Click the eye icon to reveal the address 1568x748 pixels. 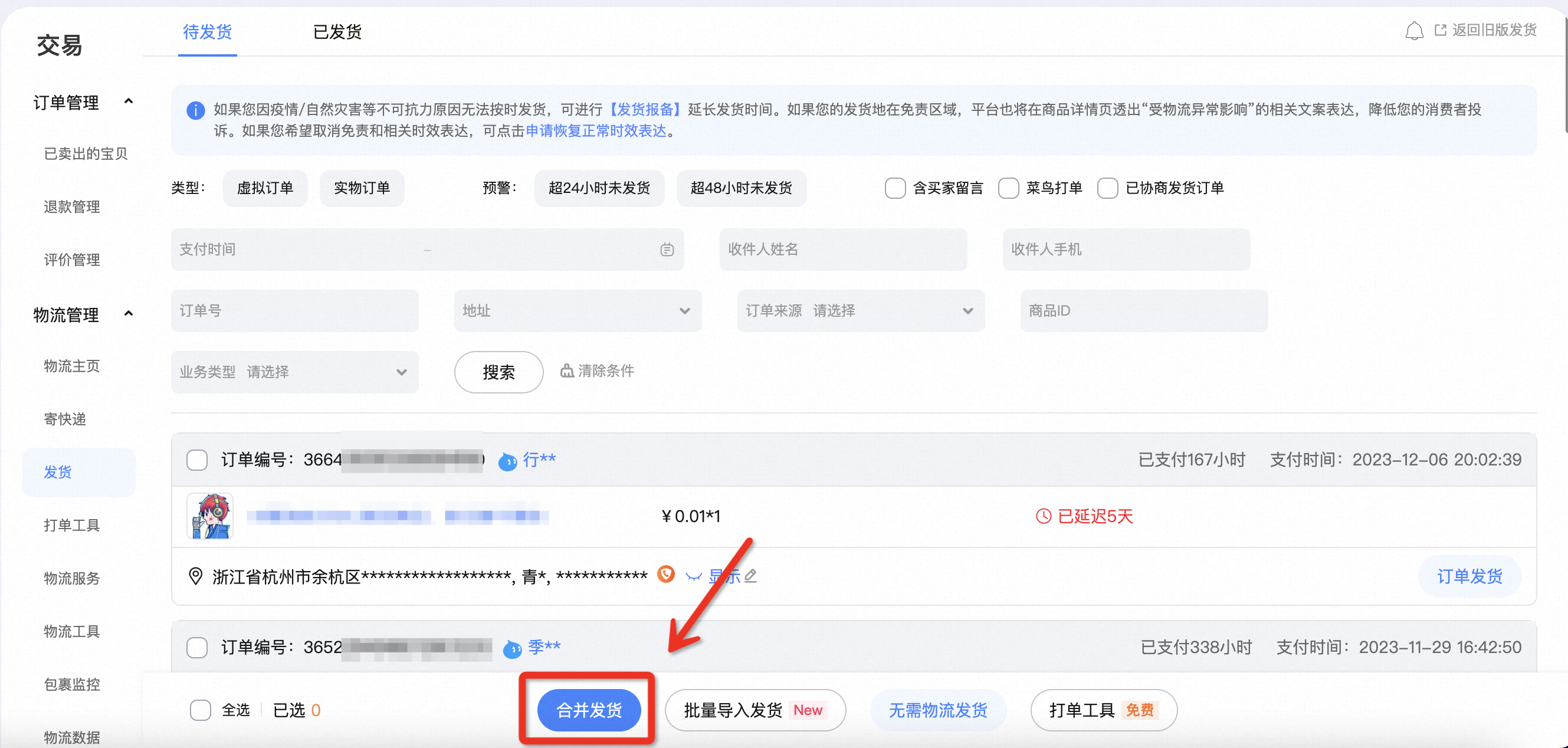[693, 576]
